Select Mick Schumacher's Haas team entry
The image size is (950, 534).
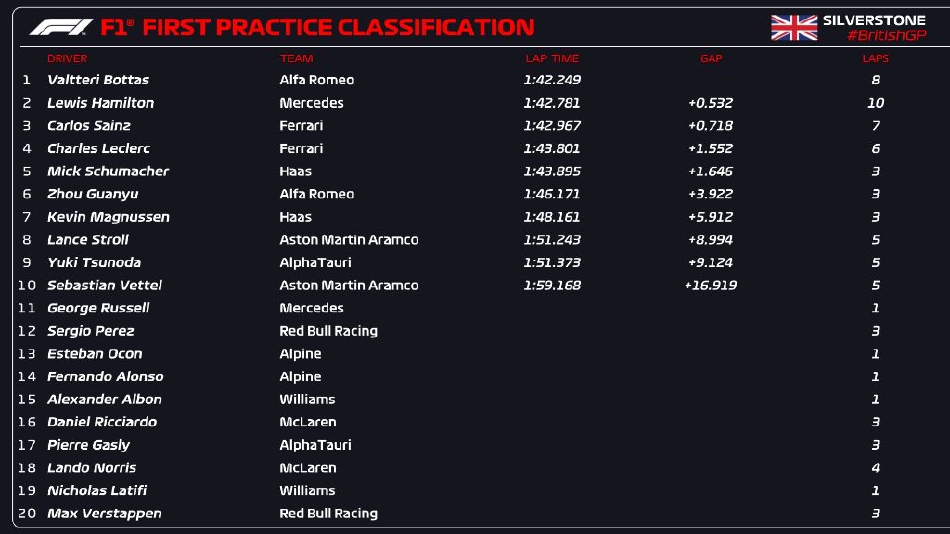click(296, 172)
